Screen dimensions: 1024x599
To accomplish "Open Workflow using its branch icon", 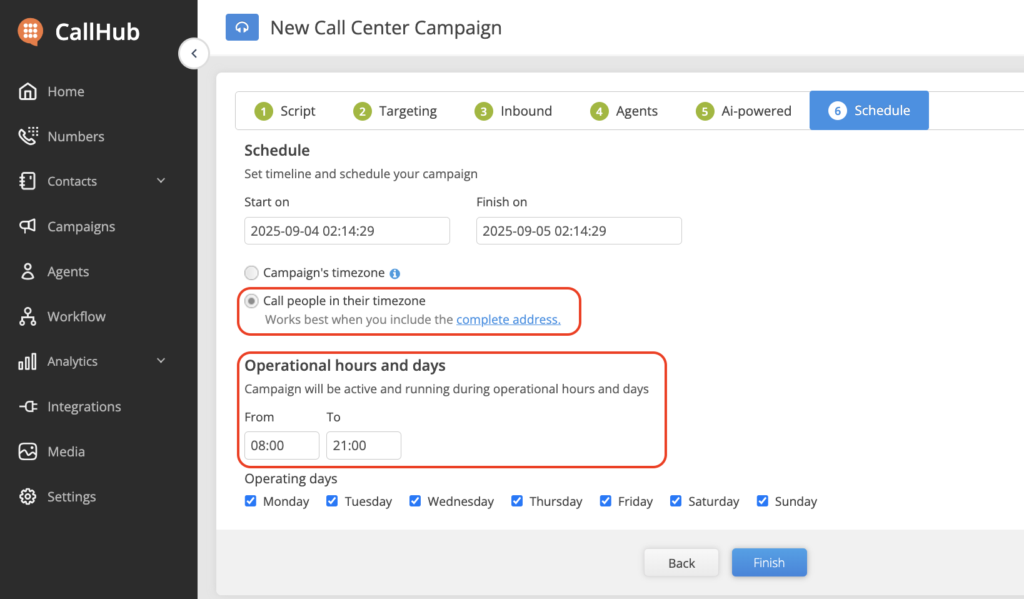I will pos(28,316).
